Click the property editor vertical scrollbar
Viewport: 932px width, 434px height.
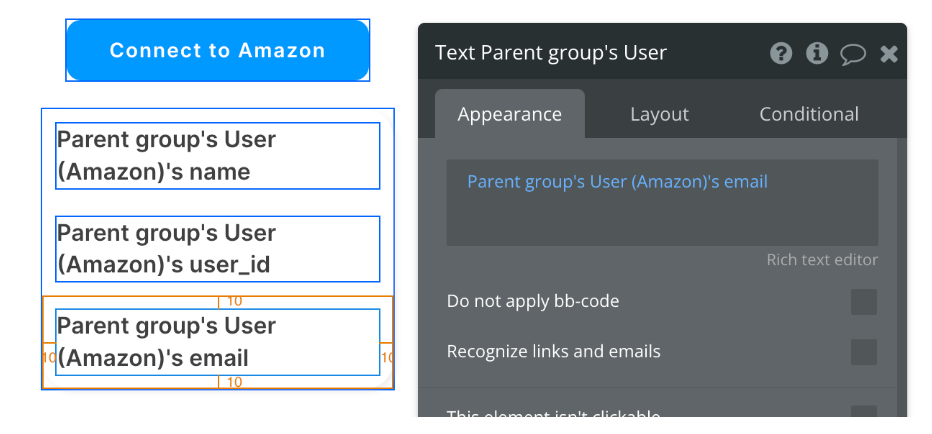click(901, 276)
